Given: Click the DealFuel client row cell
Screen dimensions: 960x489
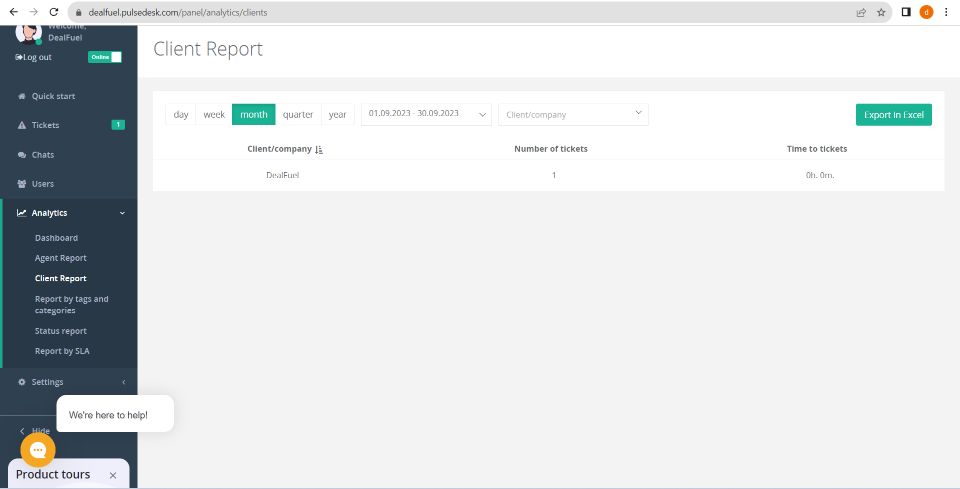Looking at the screenshot, I should click(x=282, y=175).
